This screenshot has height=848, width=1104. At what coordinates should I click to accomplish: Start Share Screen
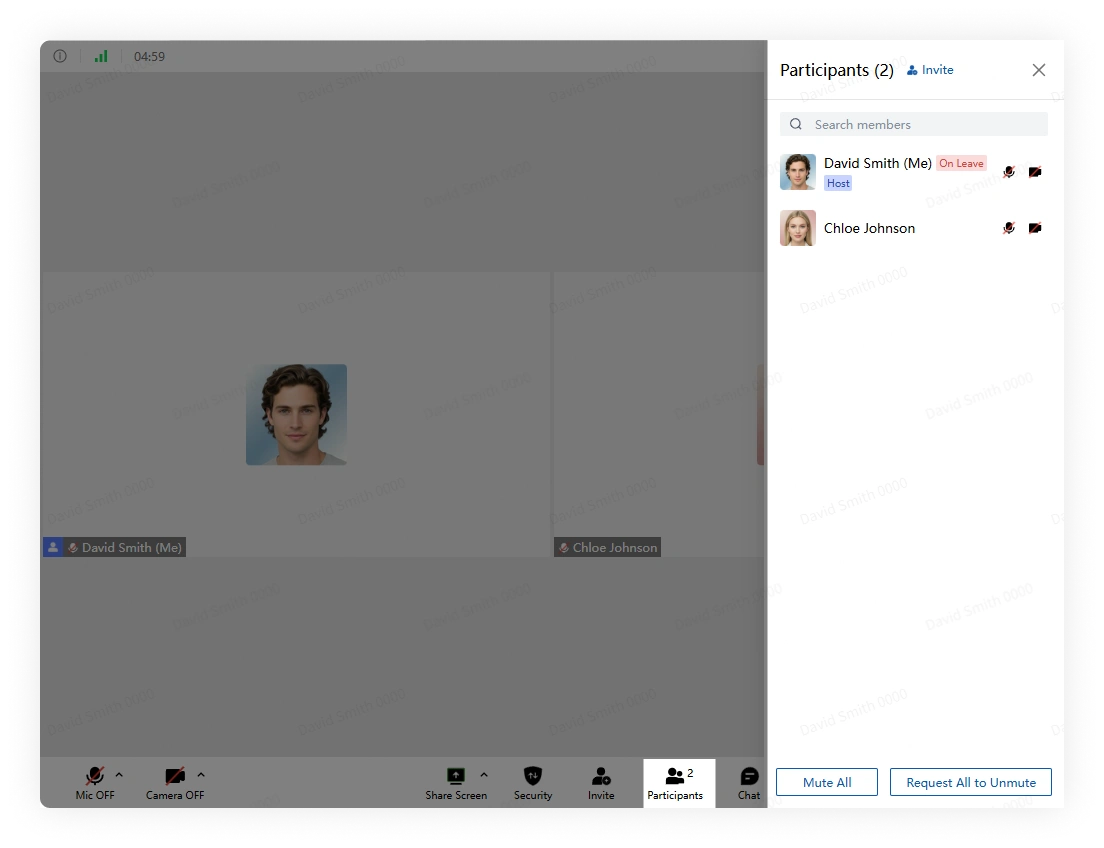(x=456, y=783)
